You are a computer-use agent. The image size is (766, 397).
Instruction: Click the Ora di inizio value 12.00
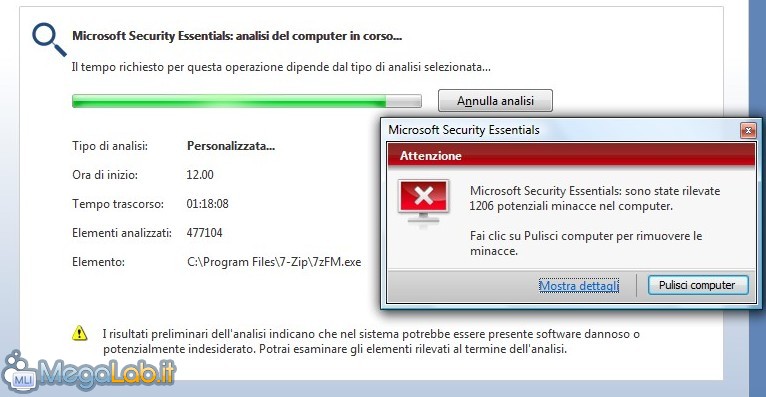click(200, 175)
